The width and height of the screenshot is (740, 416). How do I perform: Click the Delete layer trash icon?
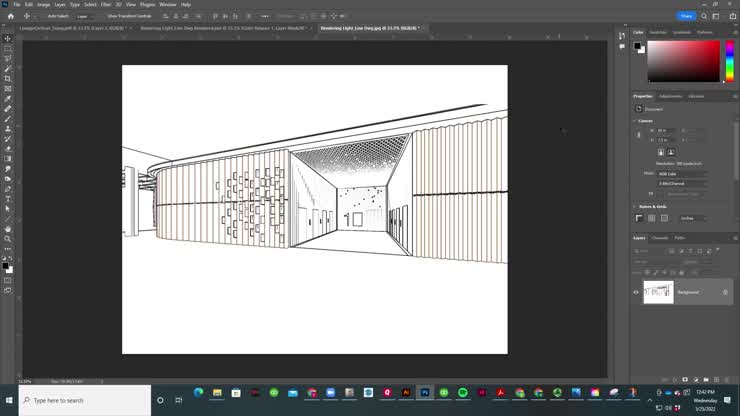click(727, 380)
